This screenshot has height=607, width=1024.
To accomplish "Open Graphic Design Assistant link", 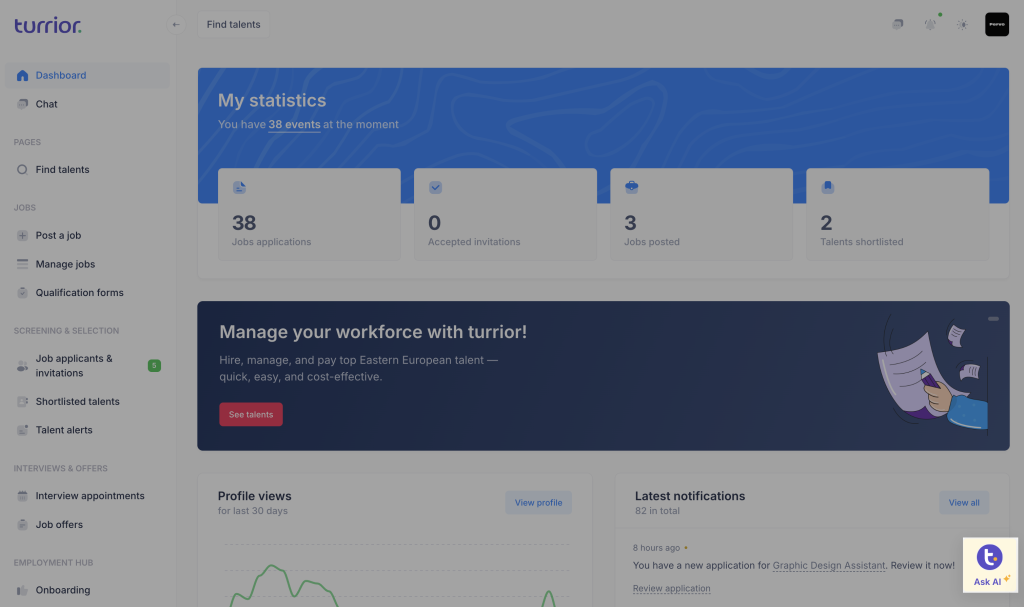I will coord(829,565).
